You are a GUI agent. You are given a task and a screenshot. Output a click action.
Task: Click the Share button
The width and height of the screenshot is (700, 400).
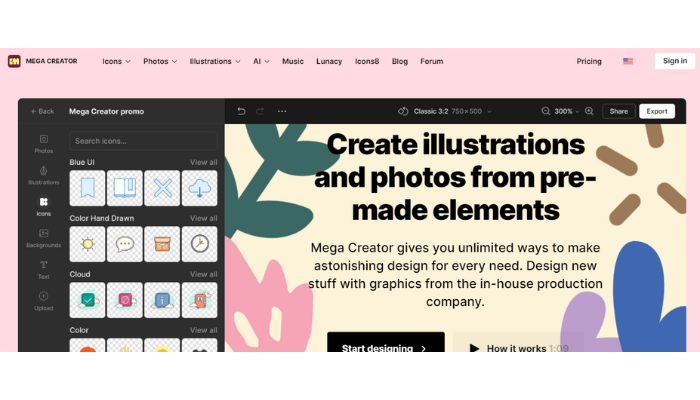click(x=619, y=111)
